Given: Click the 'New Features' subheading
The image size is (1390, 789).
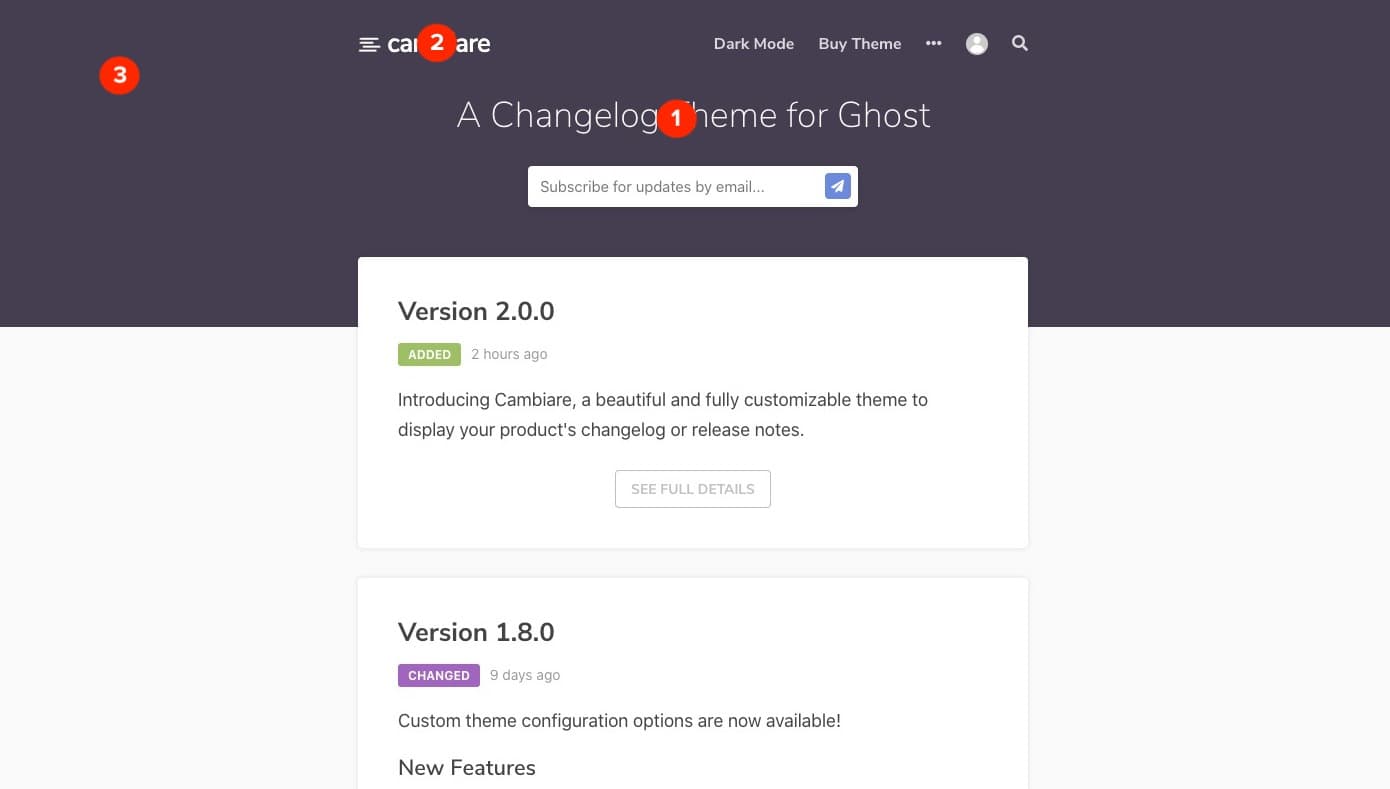Looking at the screenshot, I should (x=467, y=767).
